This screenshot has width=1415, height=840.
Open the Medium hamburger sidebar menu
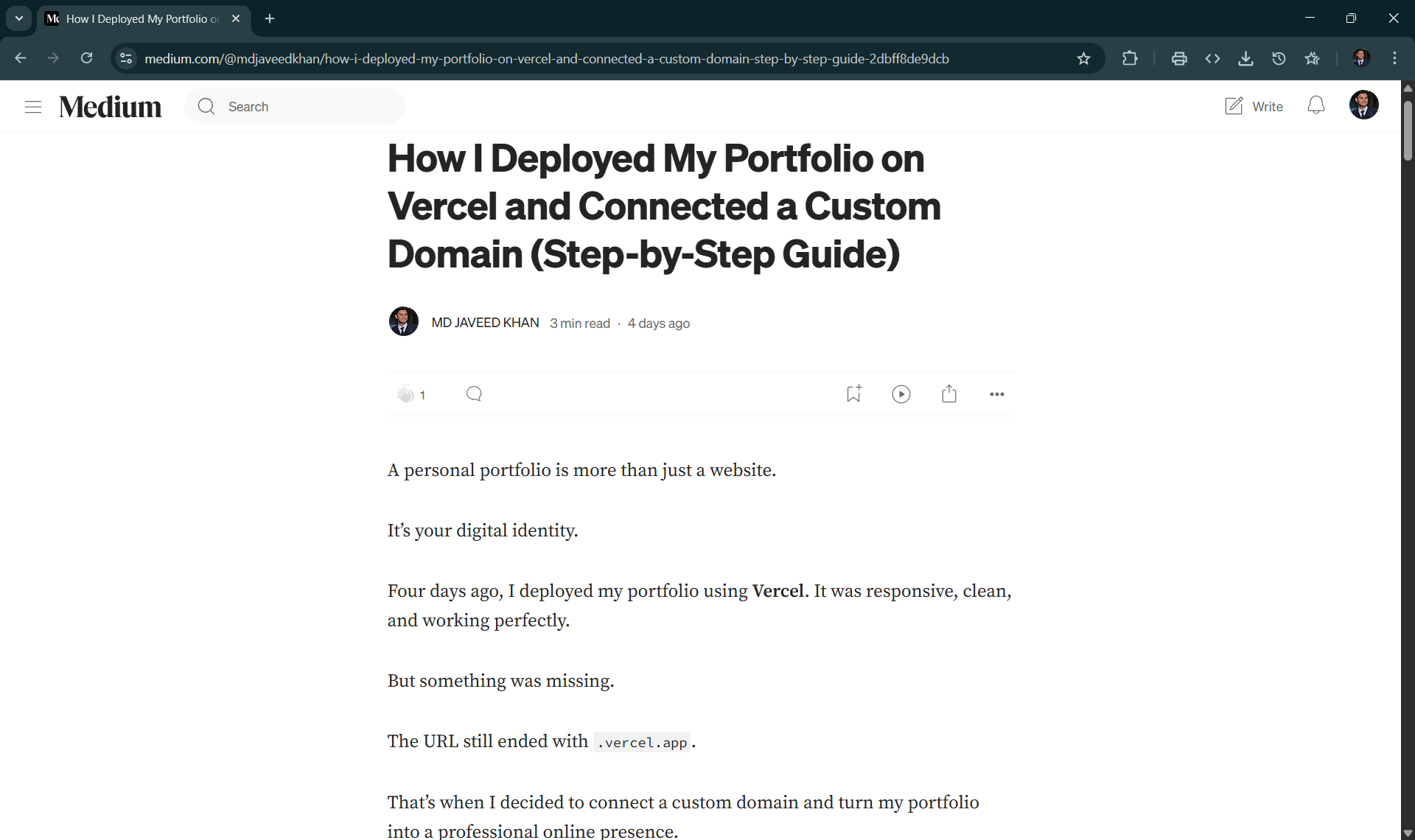(33, 107)
